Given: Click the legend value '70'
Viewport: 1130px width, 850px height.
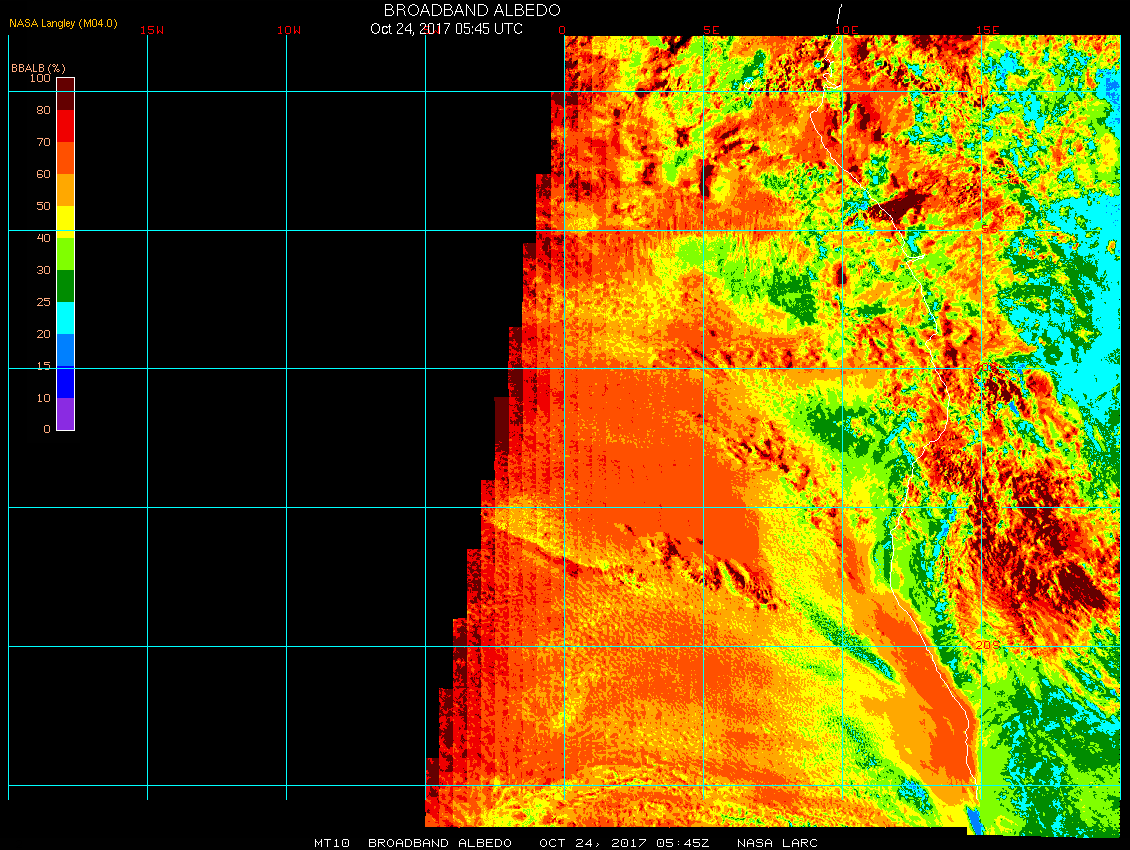Looking at the screenshot, I should pyautogui.click(x=43, y=142).
